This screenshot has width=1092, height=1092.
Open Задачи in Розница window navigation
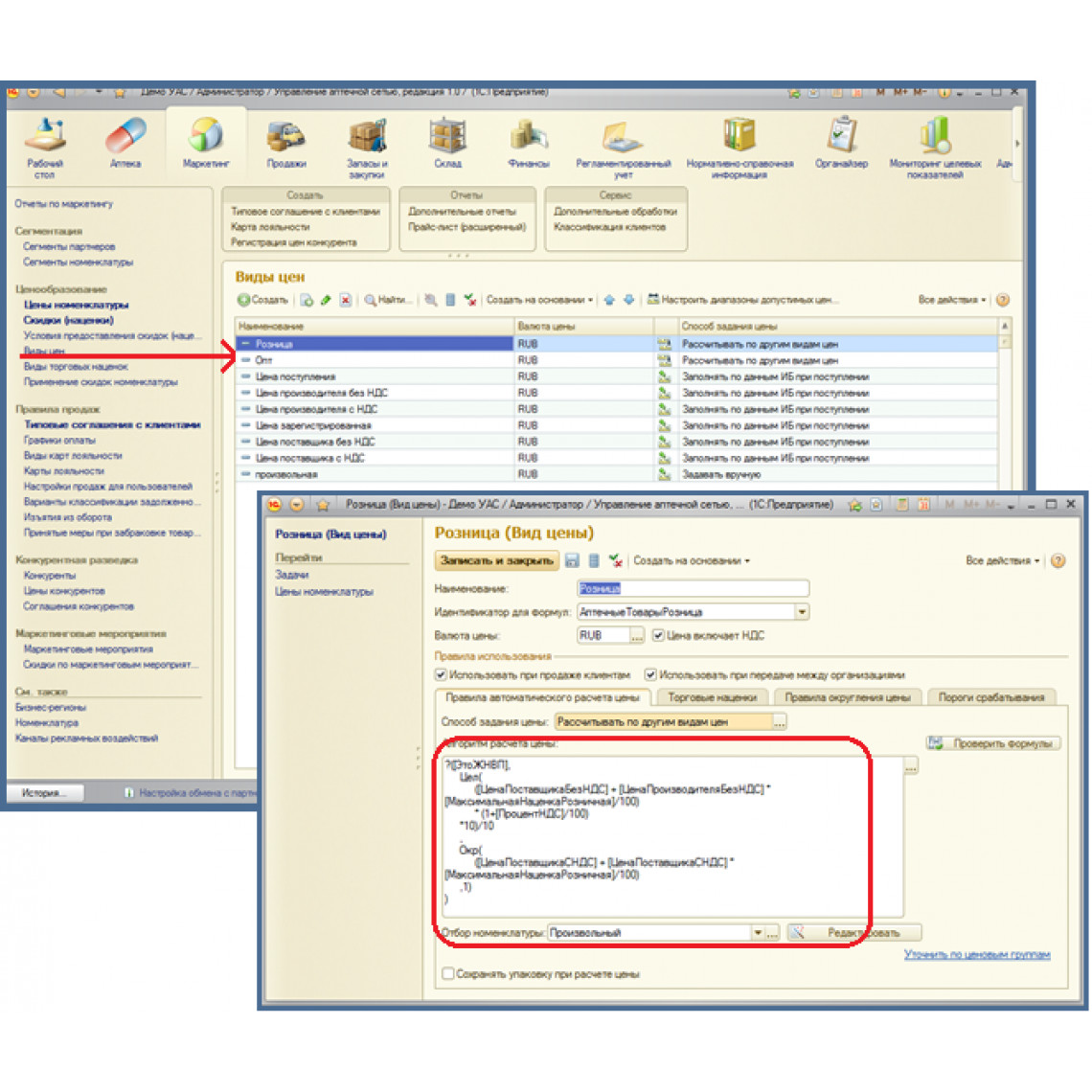[292, 576]
